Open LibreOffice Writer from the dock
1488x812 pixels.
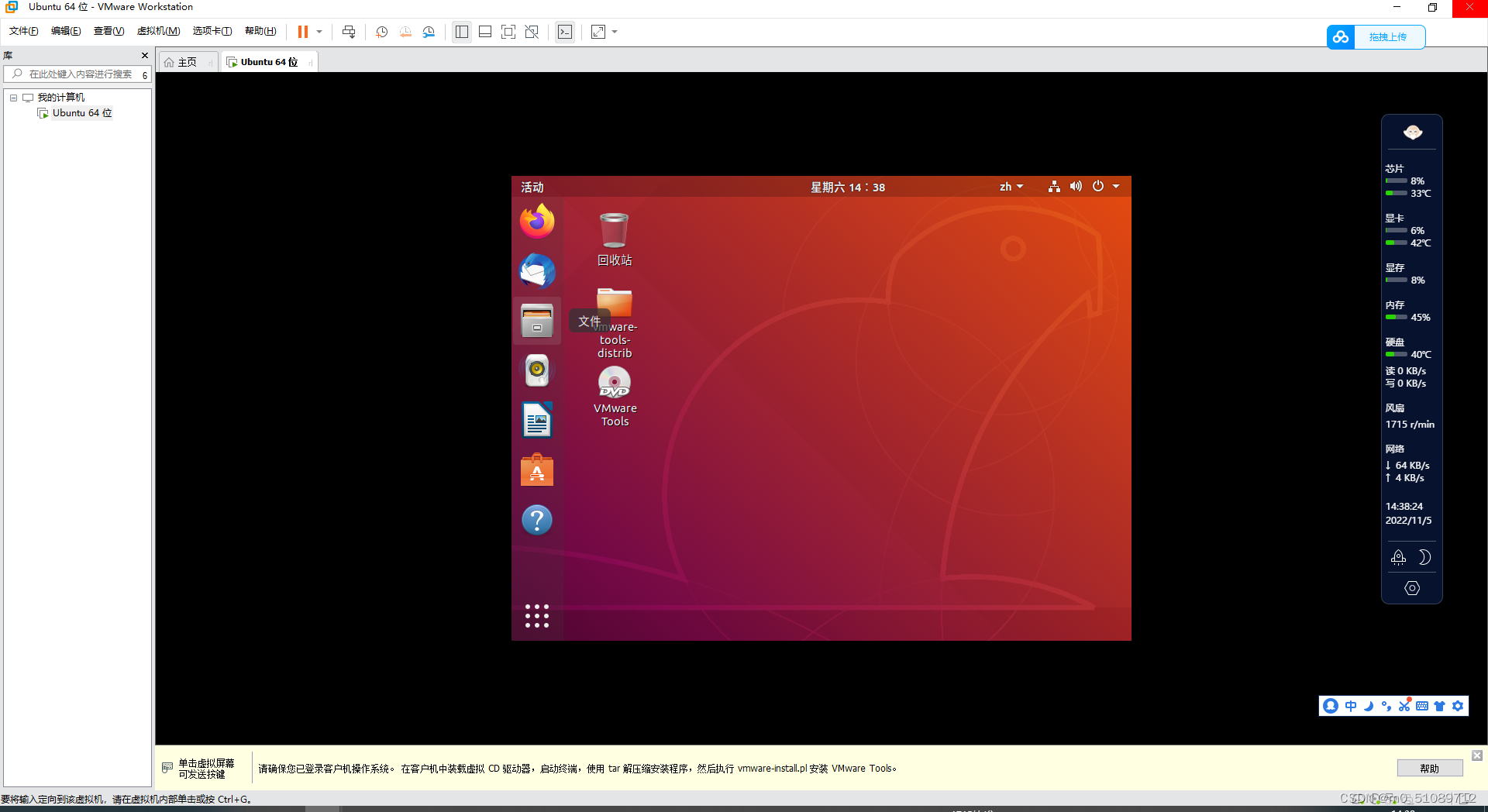click(537, 420)
